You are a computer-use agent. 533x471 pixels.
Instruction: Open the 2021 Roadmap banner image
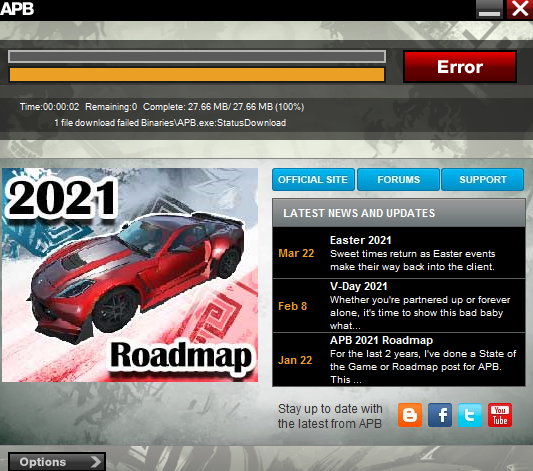tap(130, 275)
